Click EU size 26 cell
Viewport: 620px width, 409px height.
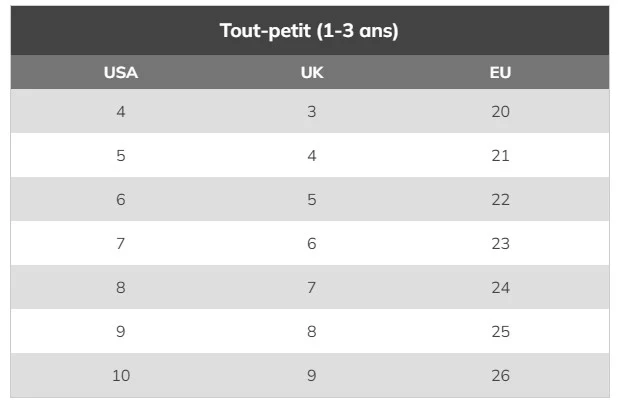point(501,376)
